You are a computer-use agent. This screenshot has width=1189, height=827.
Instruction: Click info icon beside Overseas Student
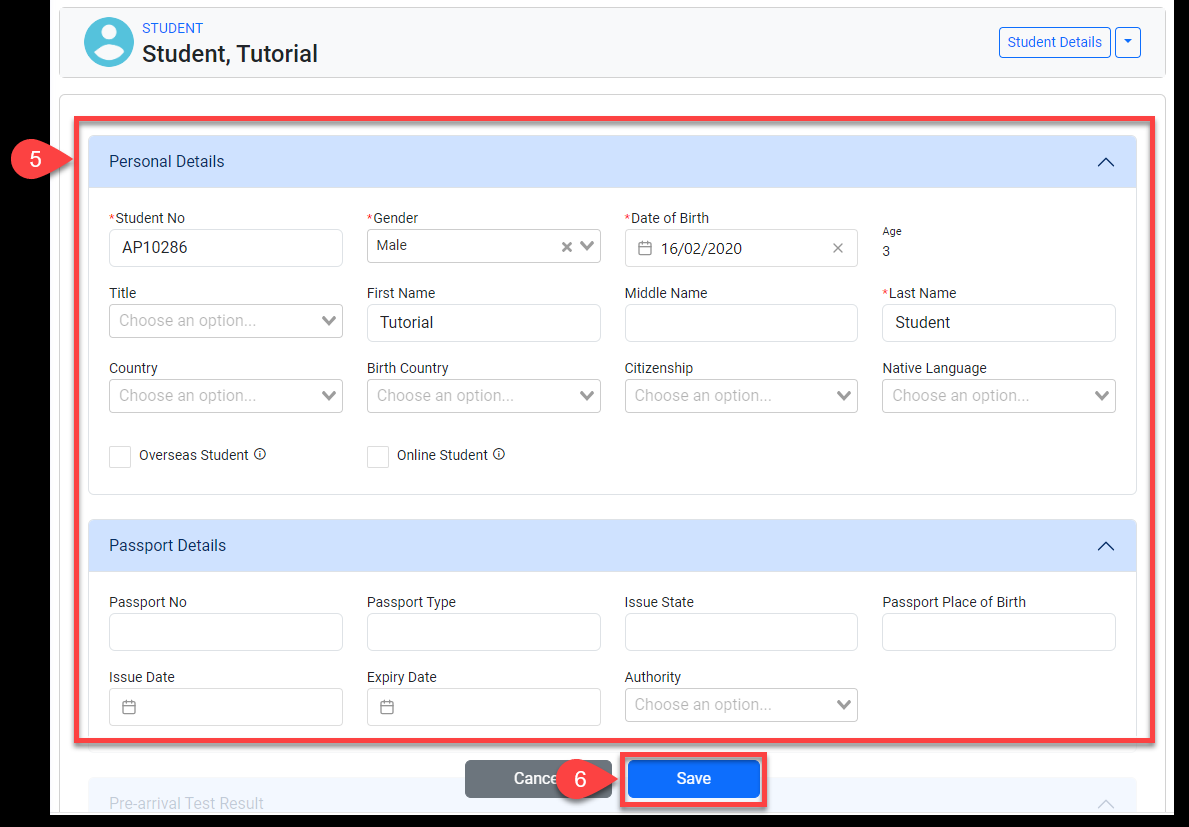coord(260,454)
